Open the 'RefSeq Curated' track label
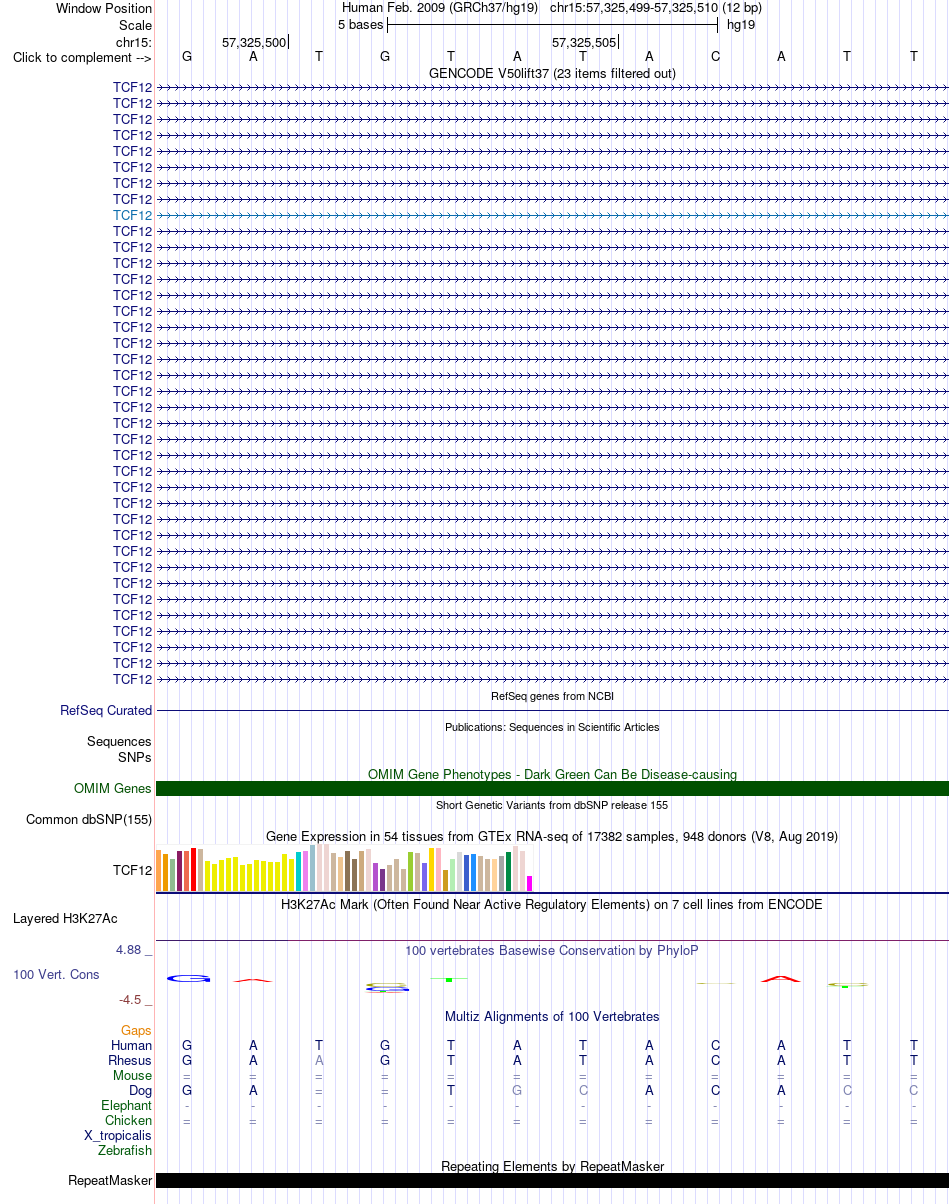Image resolution: width=950 pixels, height=1204 pixels. click(106, 711)
